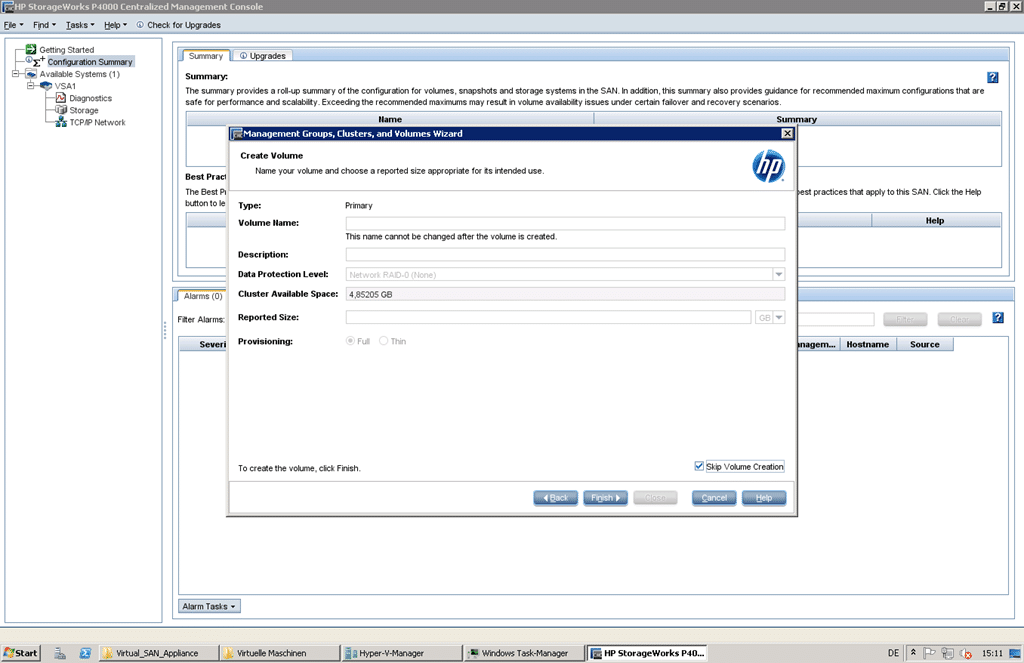This screenshot has height=663, width=1024.
Task: Show hidden tray icons arrow
Action: [913, 652]
